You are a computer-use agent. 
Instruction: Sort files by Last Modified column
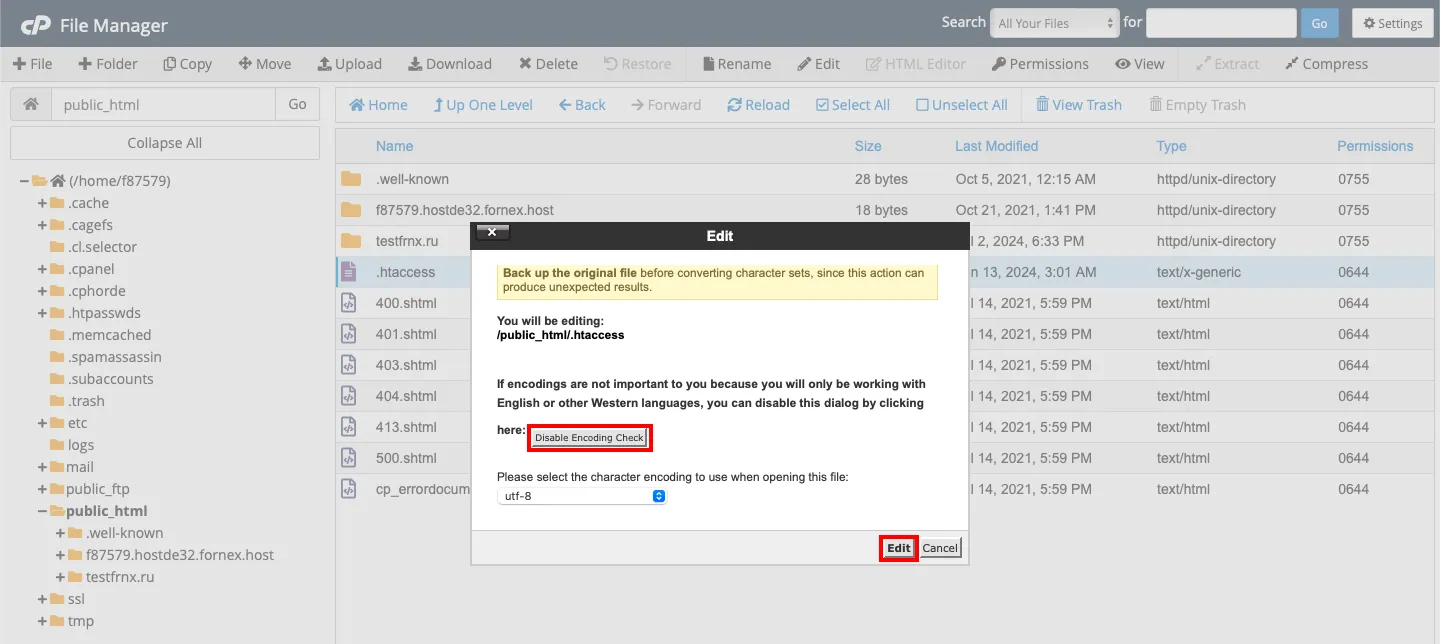(996, 146)
